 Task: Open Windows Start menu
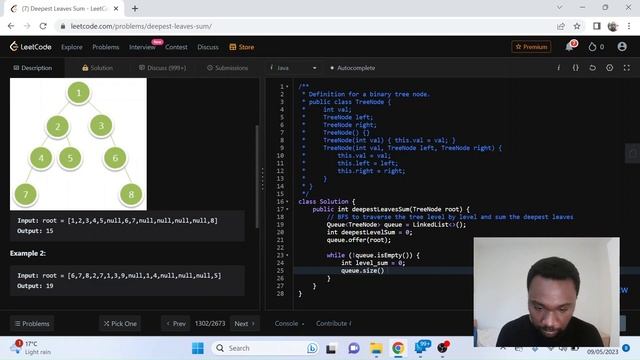[198, 348]
